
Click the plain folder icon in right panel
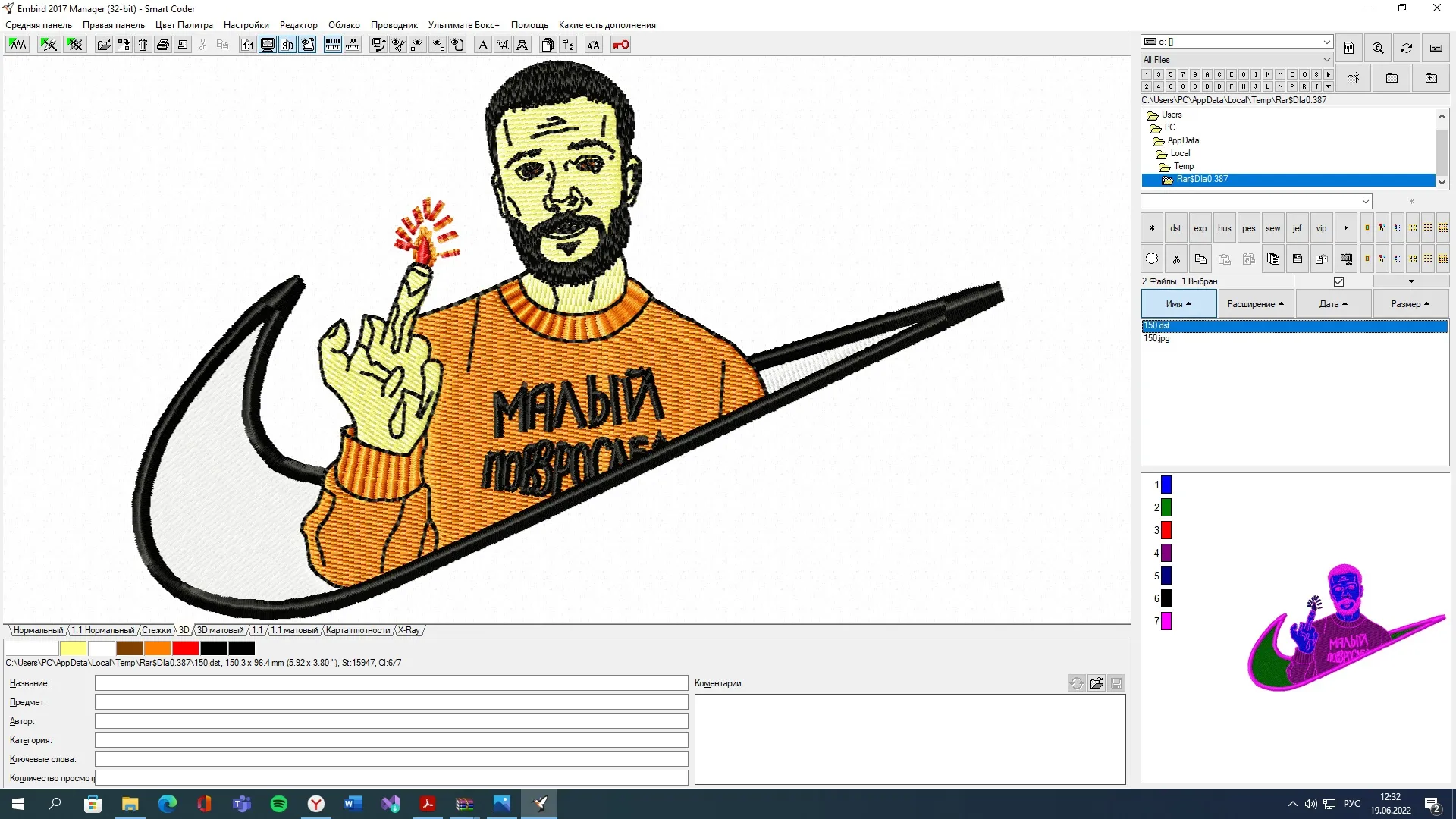(x=1392, y=78)
